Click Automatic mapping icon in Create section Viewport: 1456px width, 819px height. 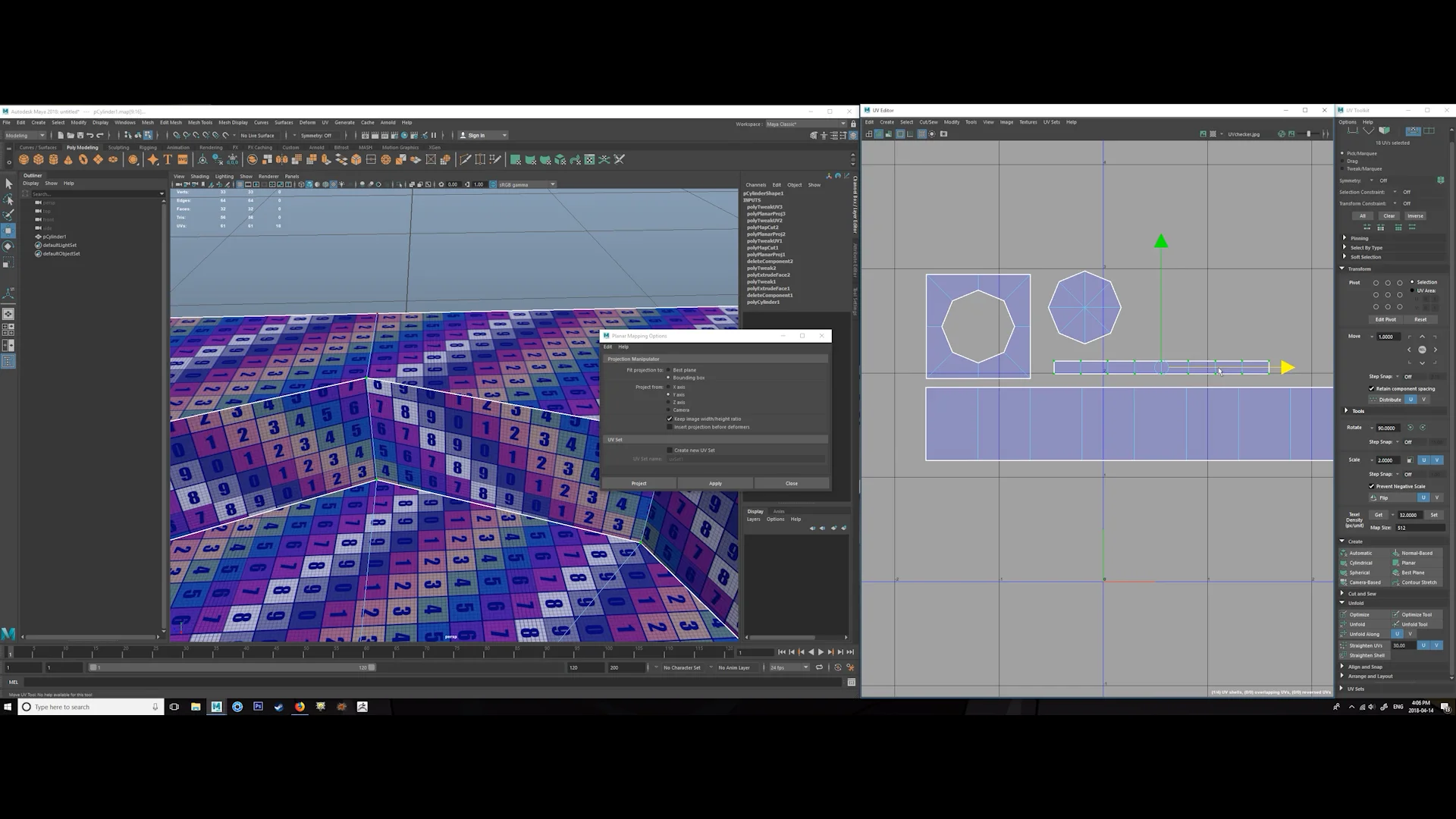pos(1357,554)
